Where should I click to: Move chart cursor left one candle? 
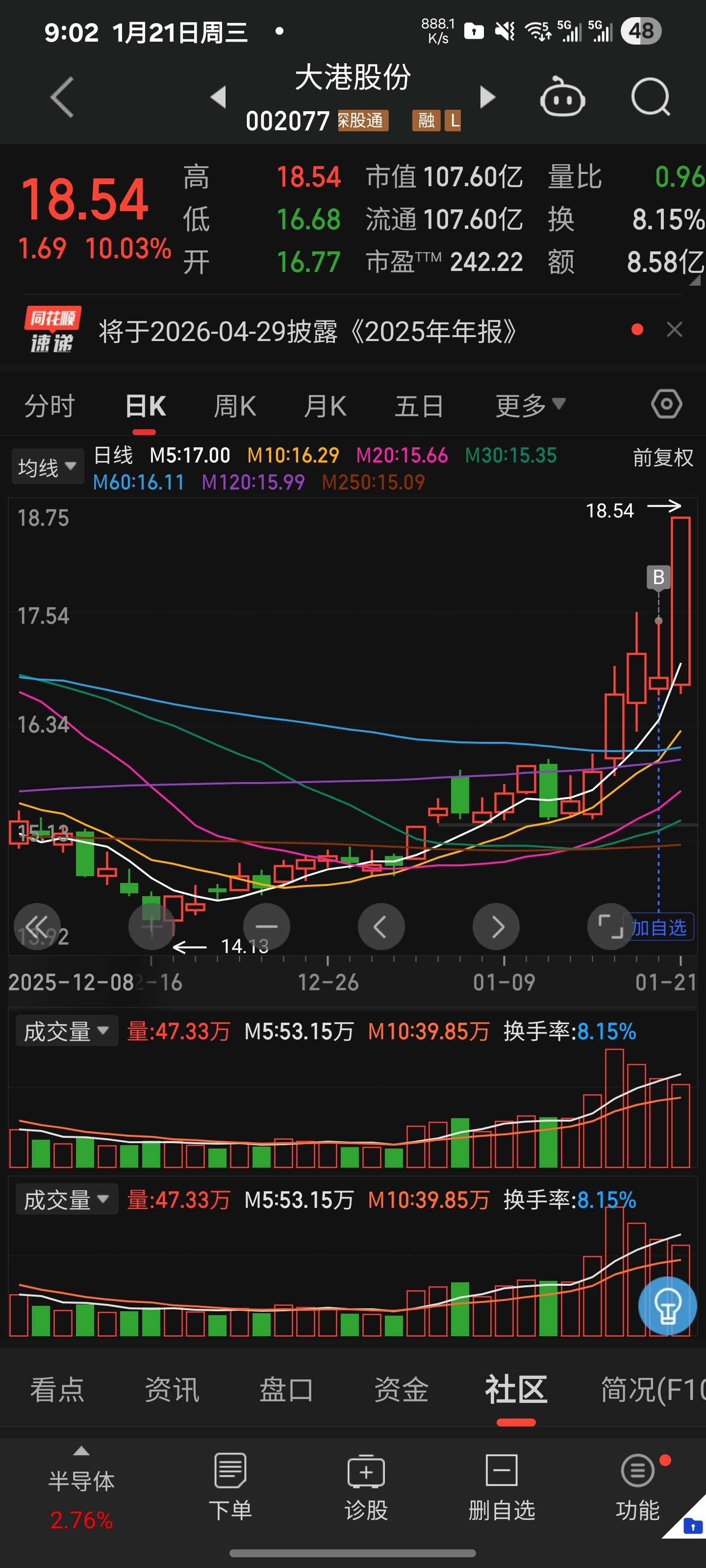tap(381, 927)
